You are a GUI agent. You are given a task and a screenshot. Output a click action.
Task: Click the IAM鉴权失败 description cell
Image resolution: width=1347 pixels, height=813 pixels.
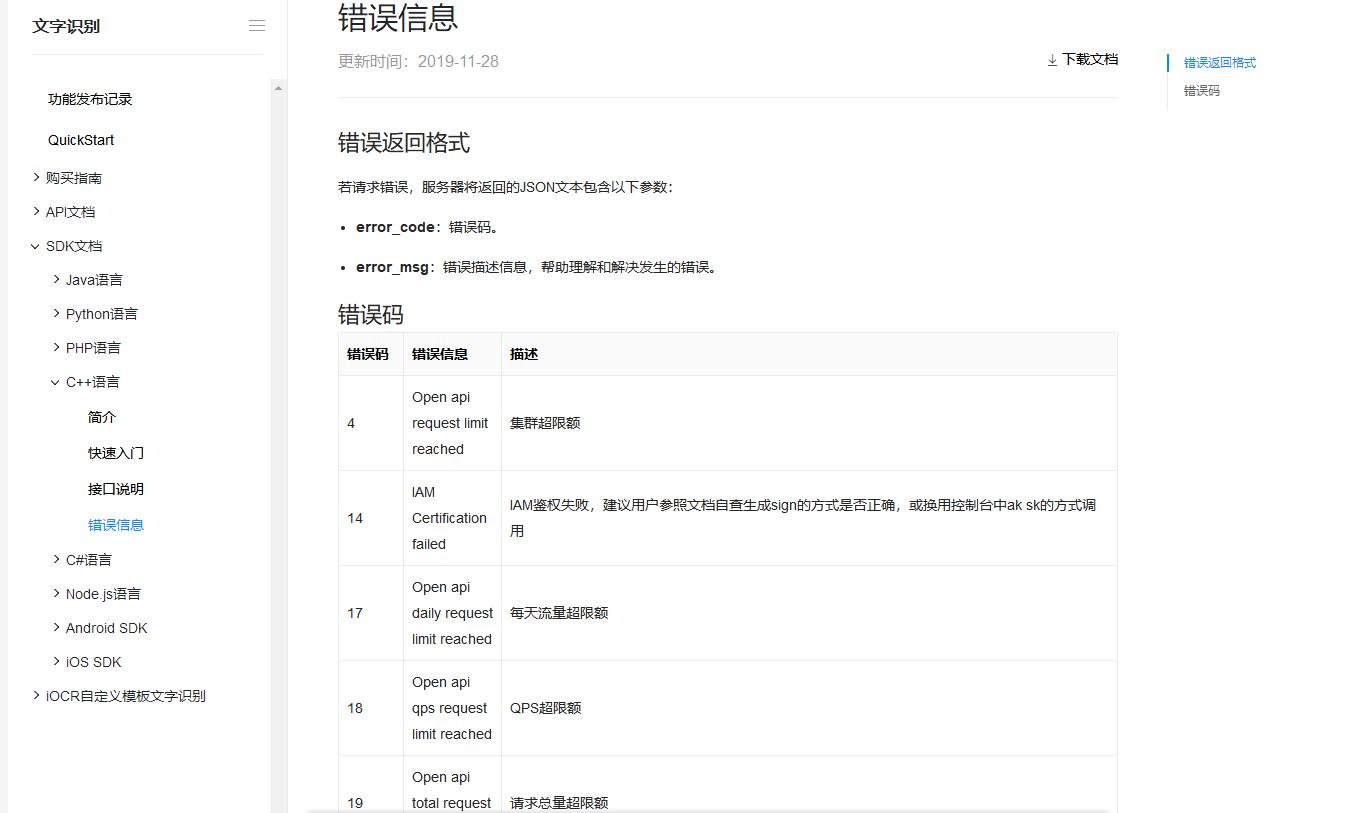(x=809, y=518)
